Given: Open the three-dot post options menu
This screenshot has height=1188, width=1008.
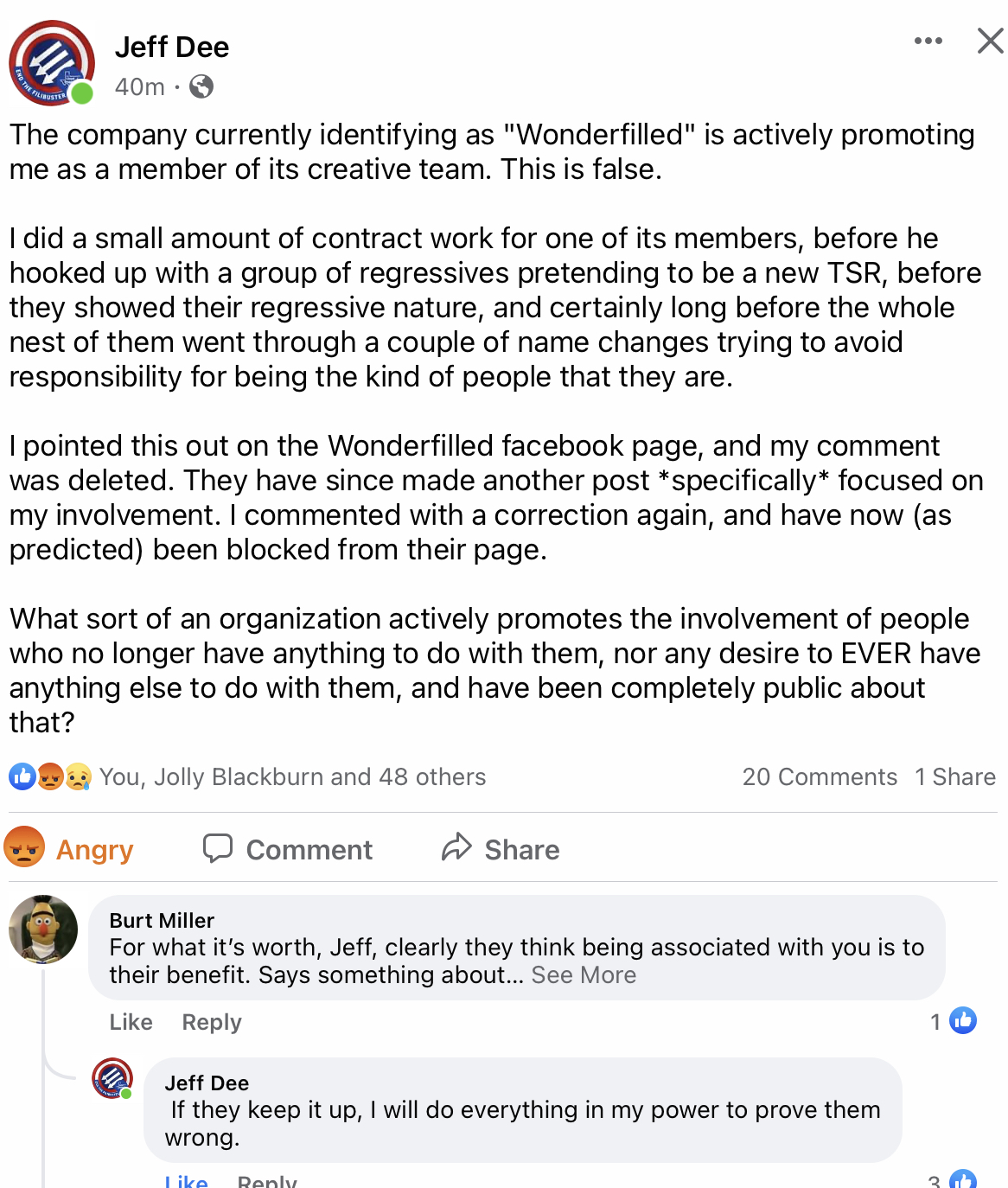Looking at the screenshot, I should point(928,41).
